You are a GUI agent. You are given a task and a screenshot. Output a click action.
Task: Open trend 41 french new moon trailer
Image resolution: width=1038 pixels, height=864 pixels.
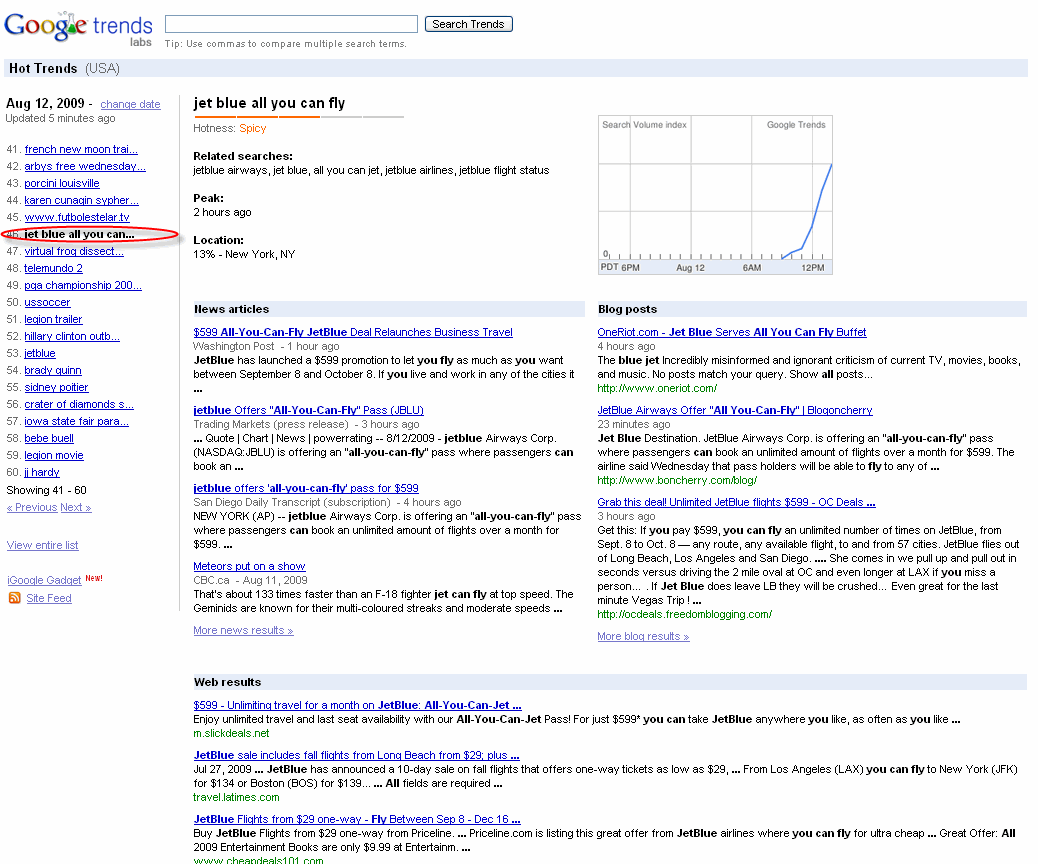(81, 149)
